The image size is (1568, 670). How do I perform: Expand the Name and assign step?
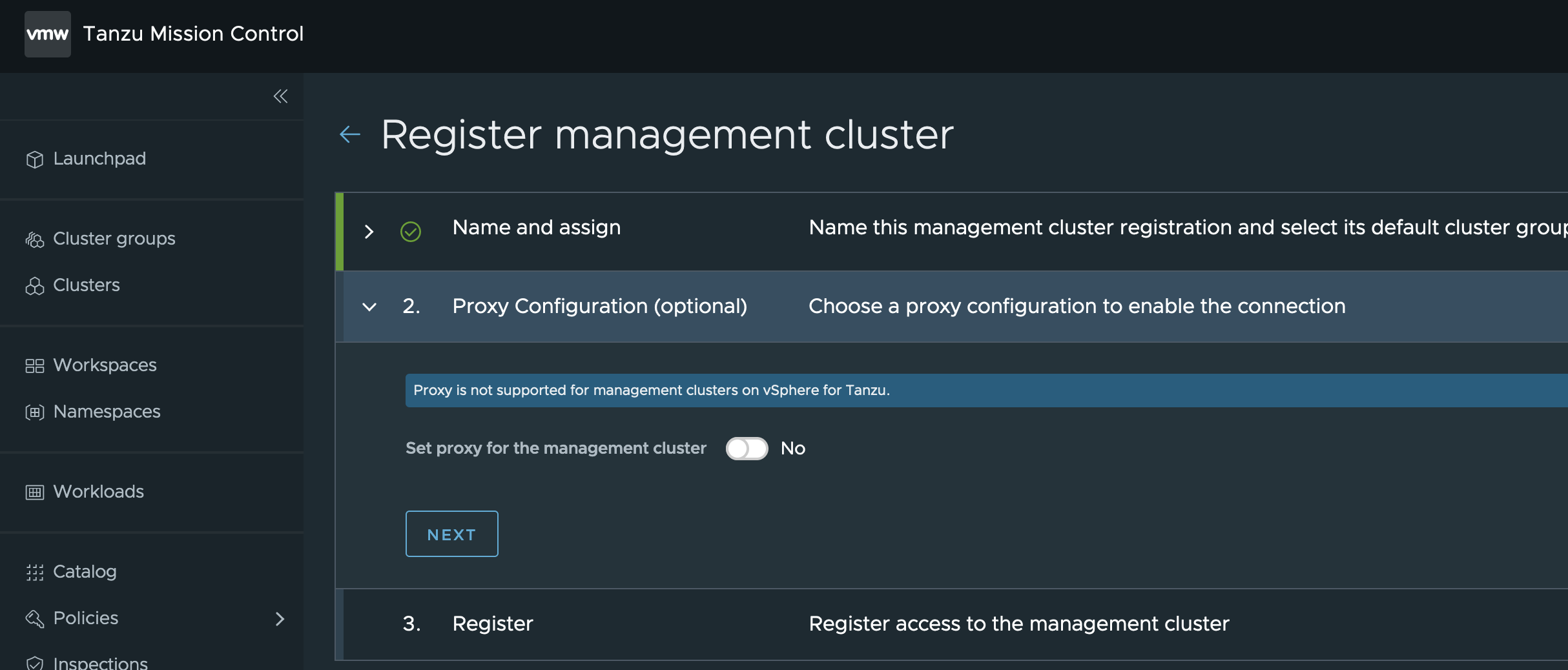(x=369, y=231)
